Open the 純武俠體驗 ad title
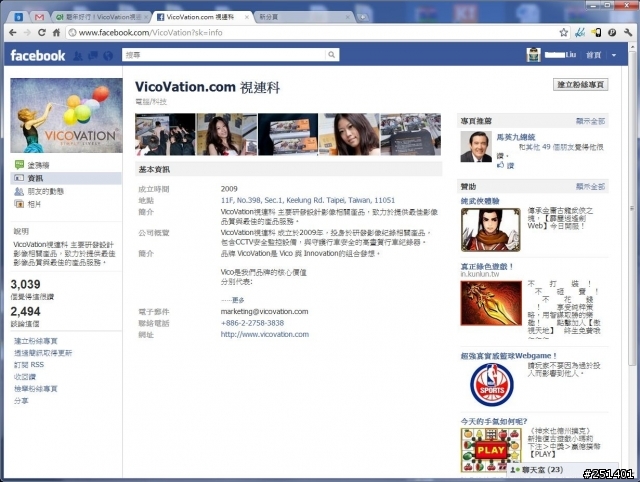640x482 pixels. point(480,201)
